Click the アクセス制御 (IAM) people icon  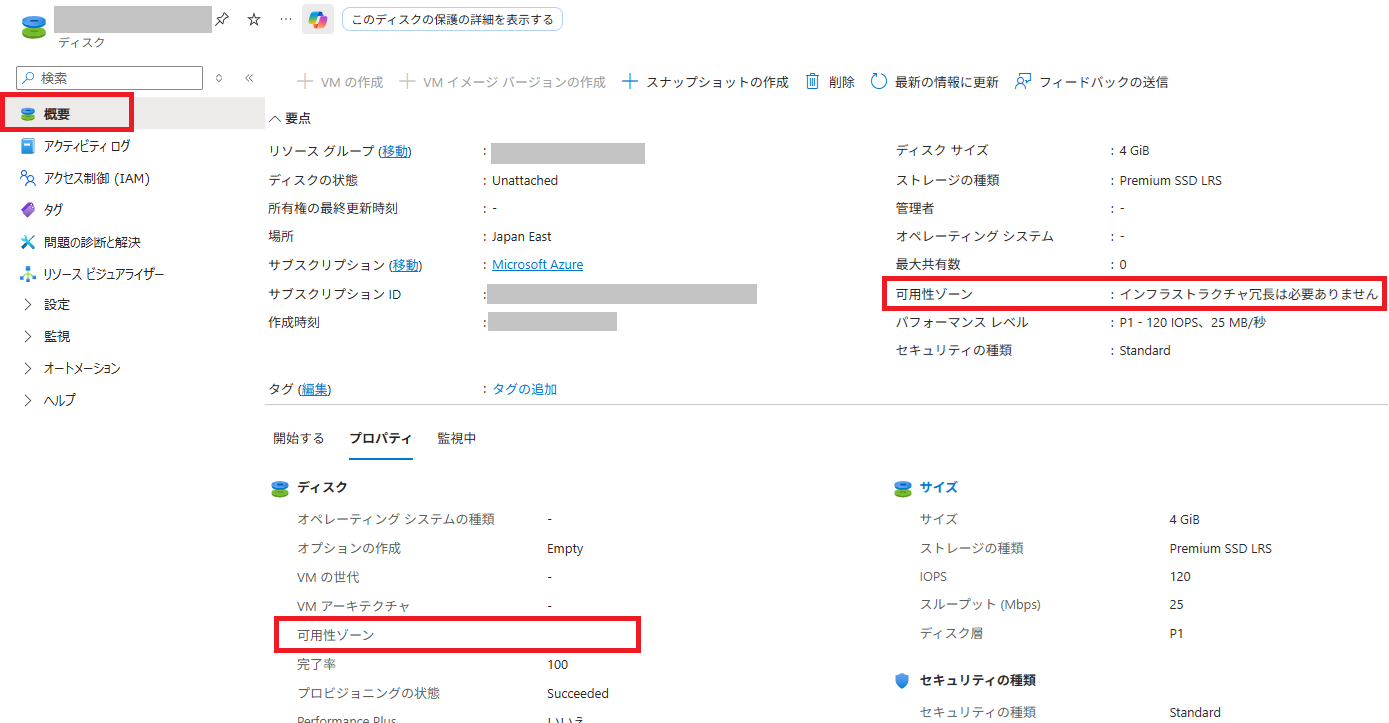tap(28, 178)
